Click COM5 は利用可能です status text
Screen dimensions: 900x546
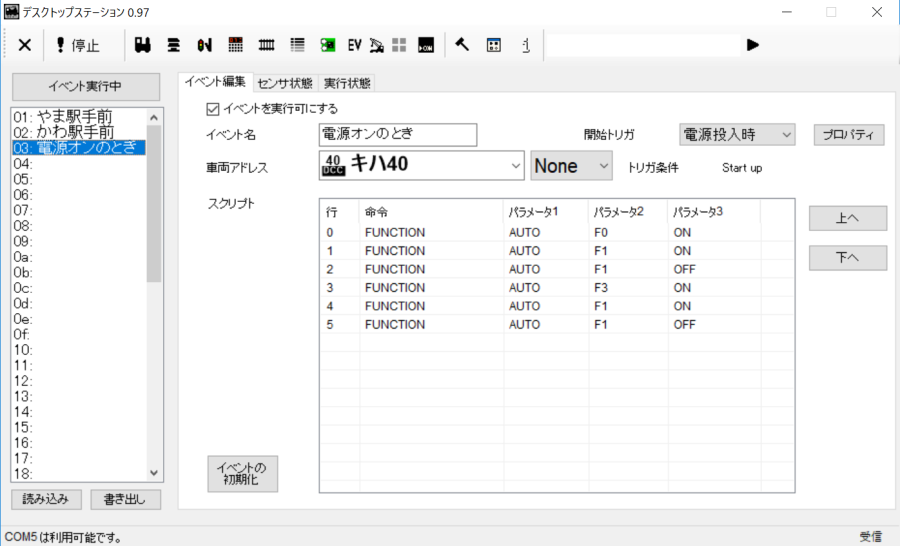[x=63, y=537]
